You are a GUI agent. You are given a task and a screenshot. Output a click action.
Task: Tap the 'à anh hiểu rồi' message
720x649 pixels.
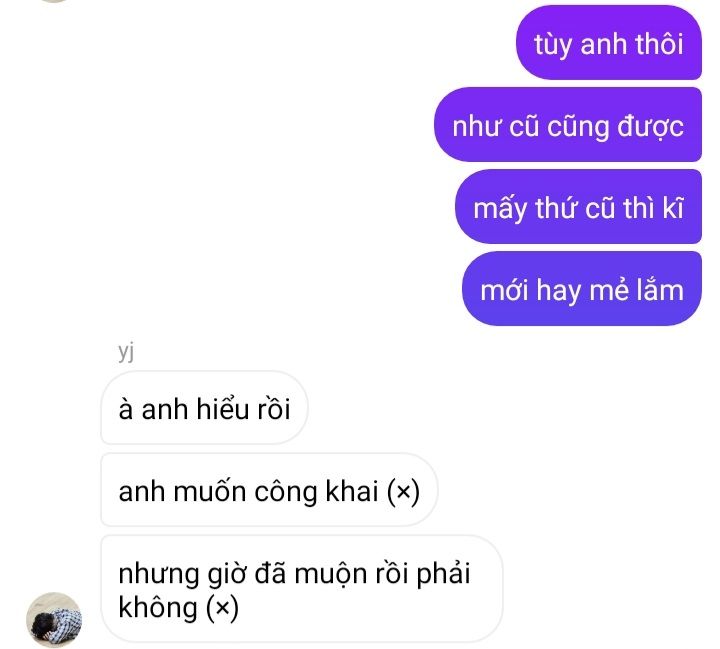tap(204, 408)
